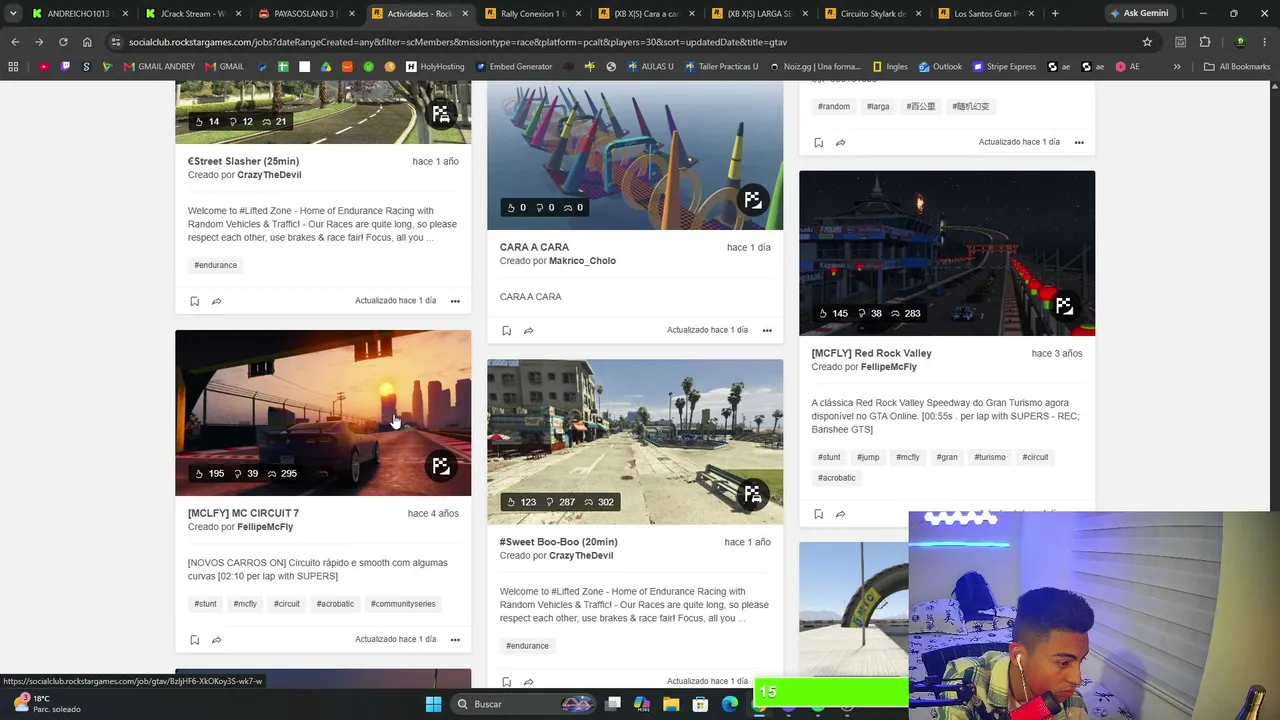The width and height of the screenshot is (1280, 720).
Task: Open the tab search dropdown arrow
Action: tap(13, 13)
